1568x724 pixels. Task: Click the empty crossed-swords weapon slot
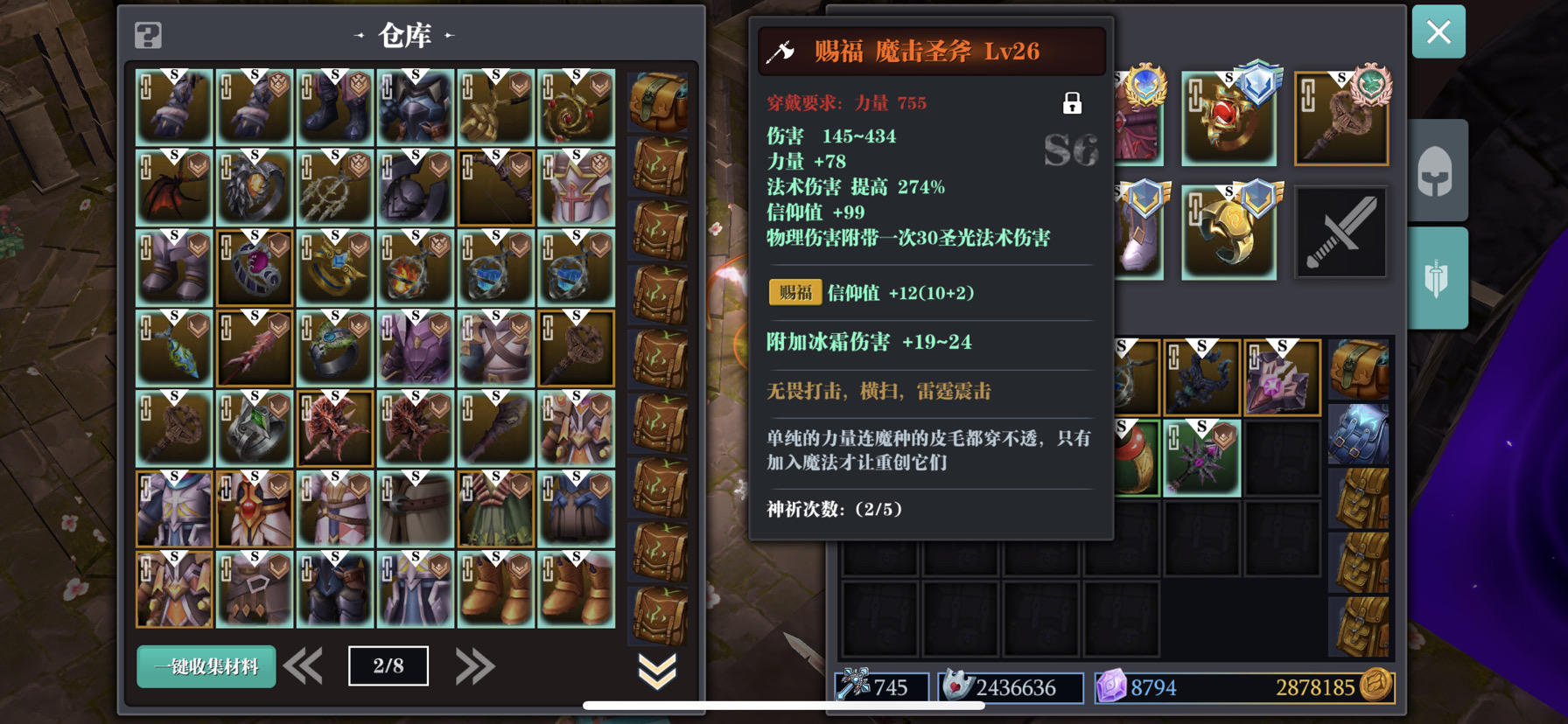pyautogui.click(x=1341, y=233)
